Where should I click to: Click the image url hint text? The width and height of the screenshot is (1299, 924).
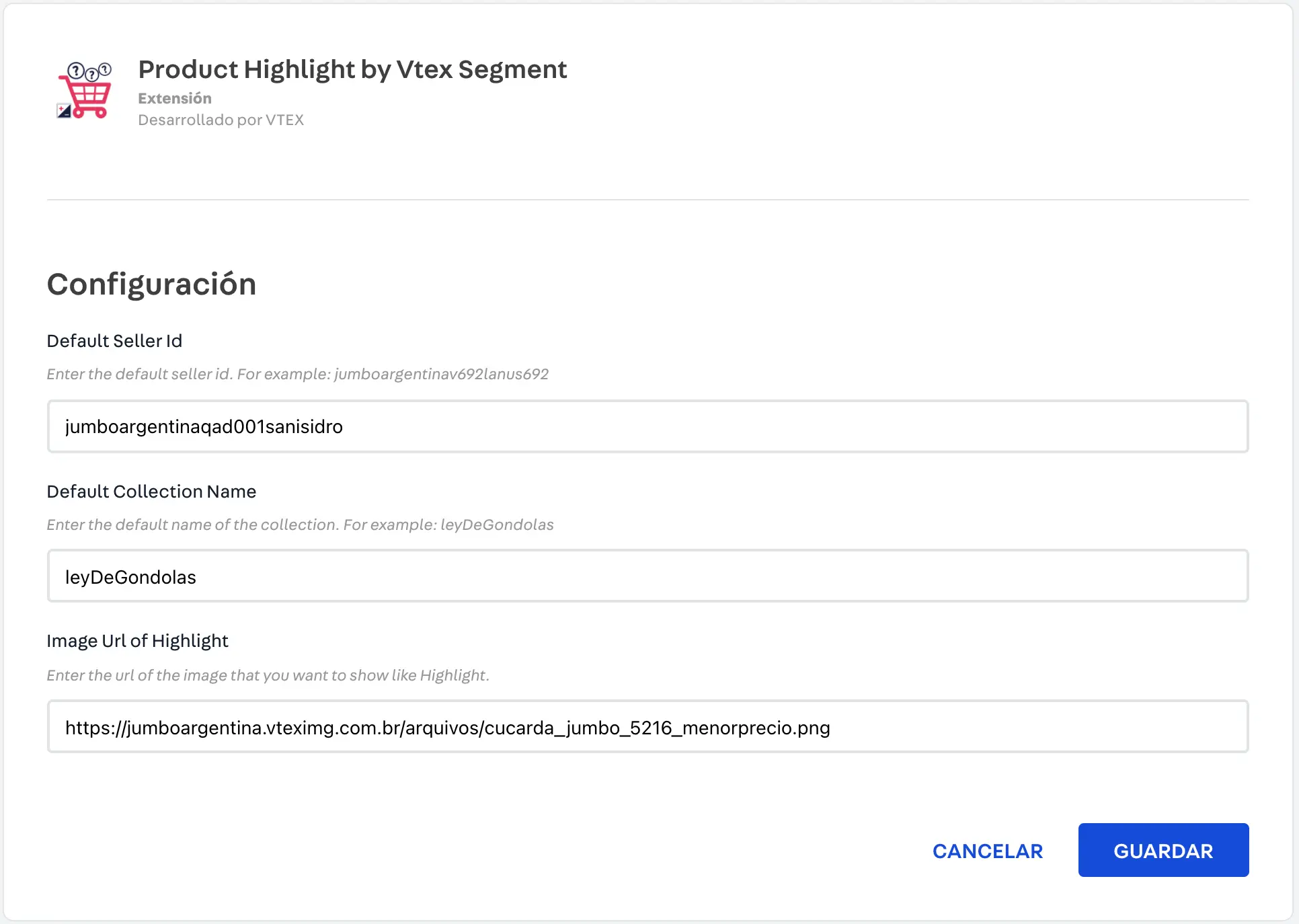pos(268,675)
